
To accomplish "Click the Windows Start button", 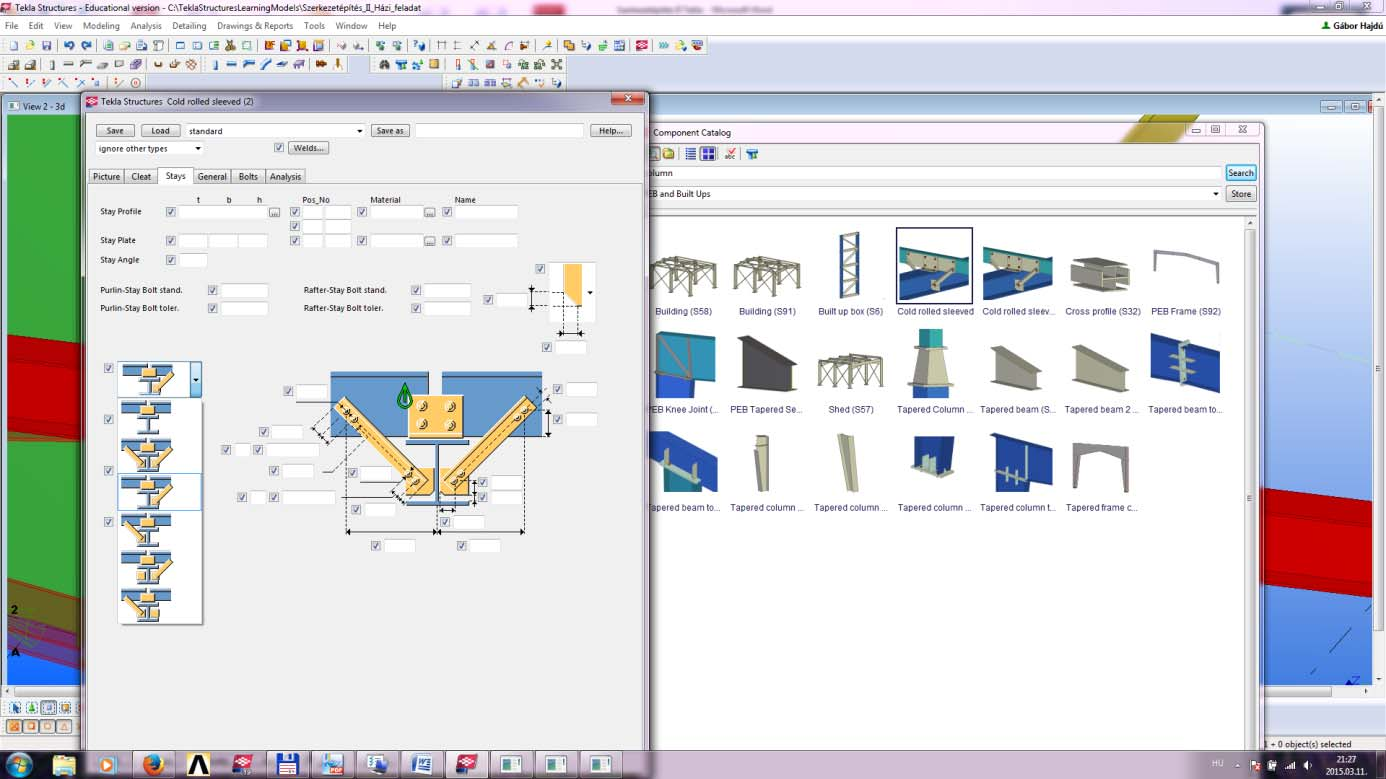I will 19,765.
